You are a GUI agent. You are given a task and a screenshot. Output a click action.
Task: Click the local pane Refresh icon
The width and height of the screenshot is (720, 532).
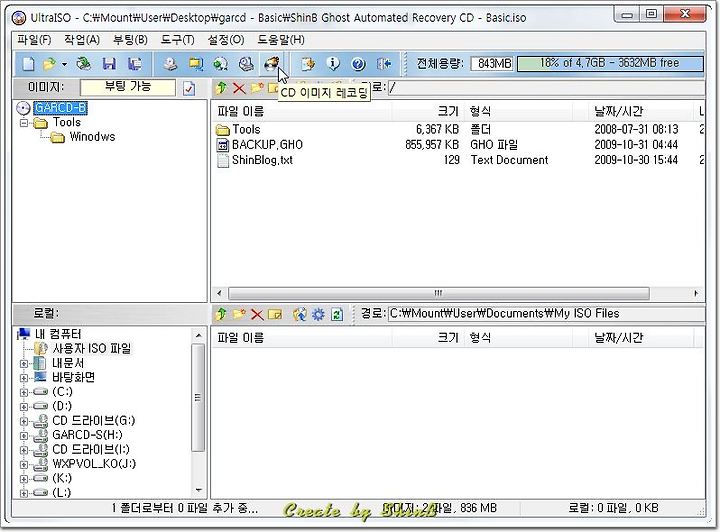(337, 314)
